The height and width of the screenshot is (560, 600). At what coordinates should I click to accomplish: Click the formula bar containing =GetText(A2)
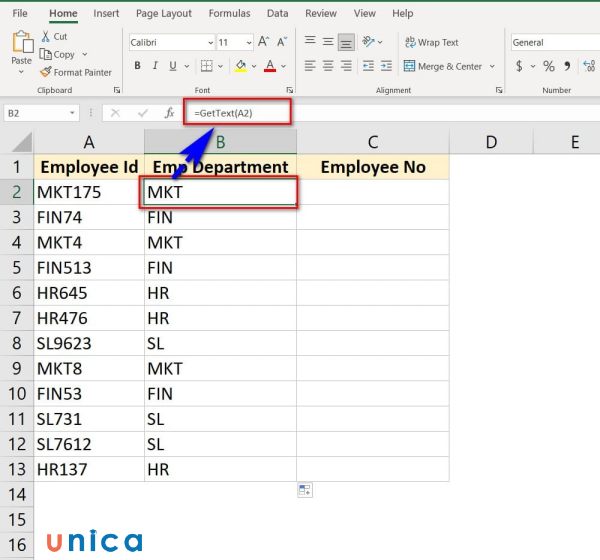tap(238, 113)
